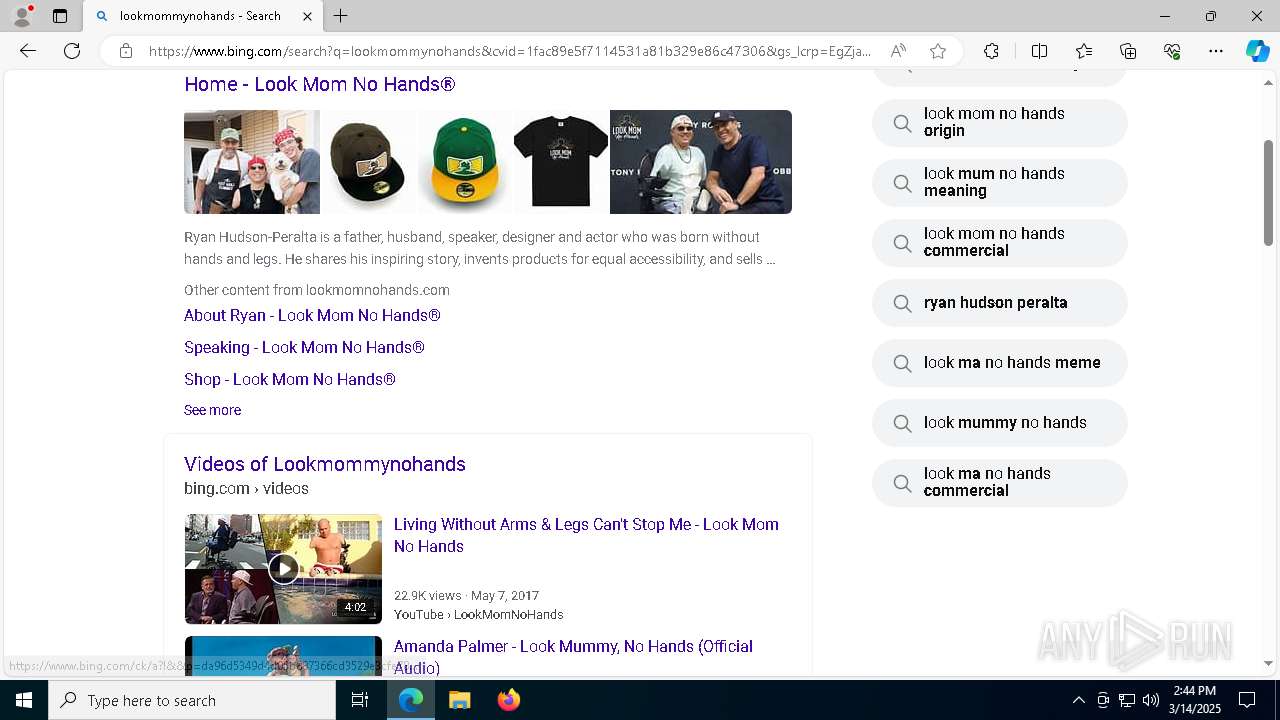
Task: Open the network tray icon
Action: coord(1127,700)
